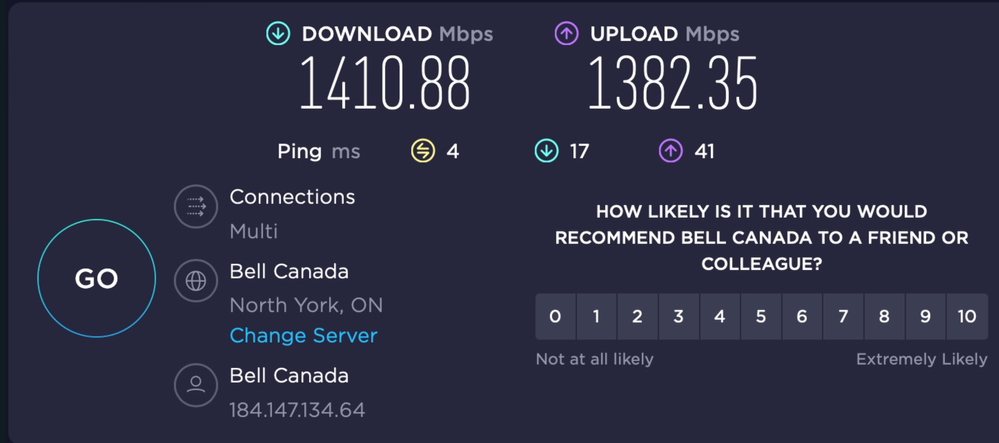
Task: Click the Multi connections mode text
Action: coord(254,231)
